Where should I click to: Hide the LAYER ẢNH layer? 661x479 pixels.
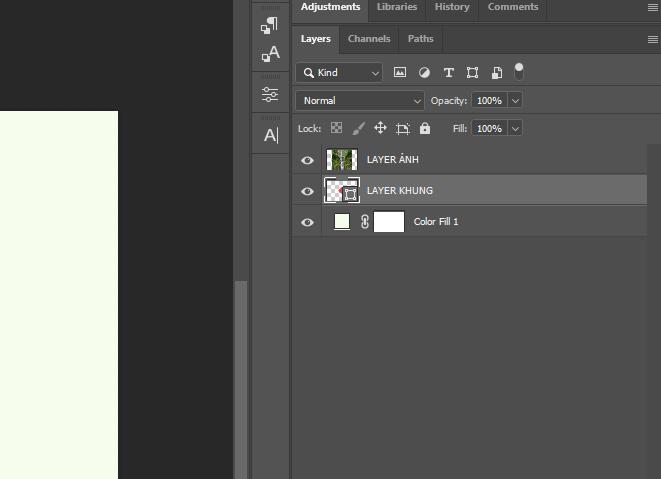click(x=307, y=160)
